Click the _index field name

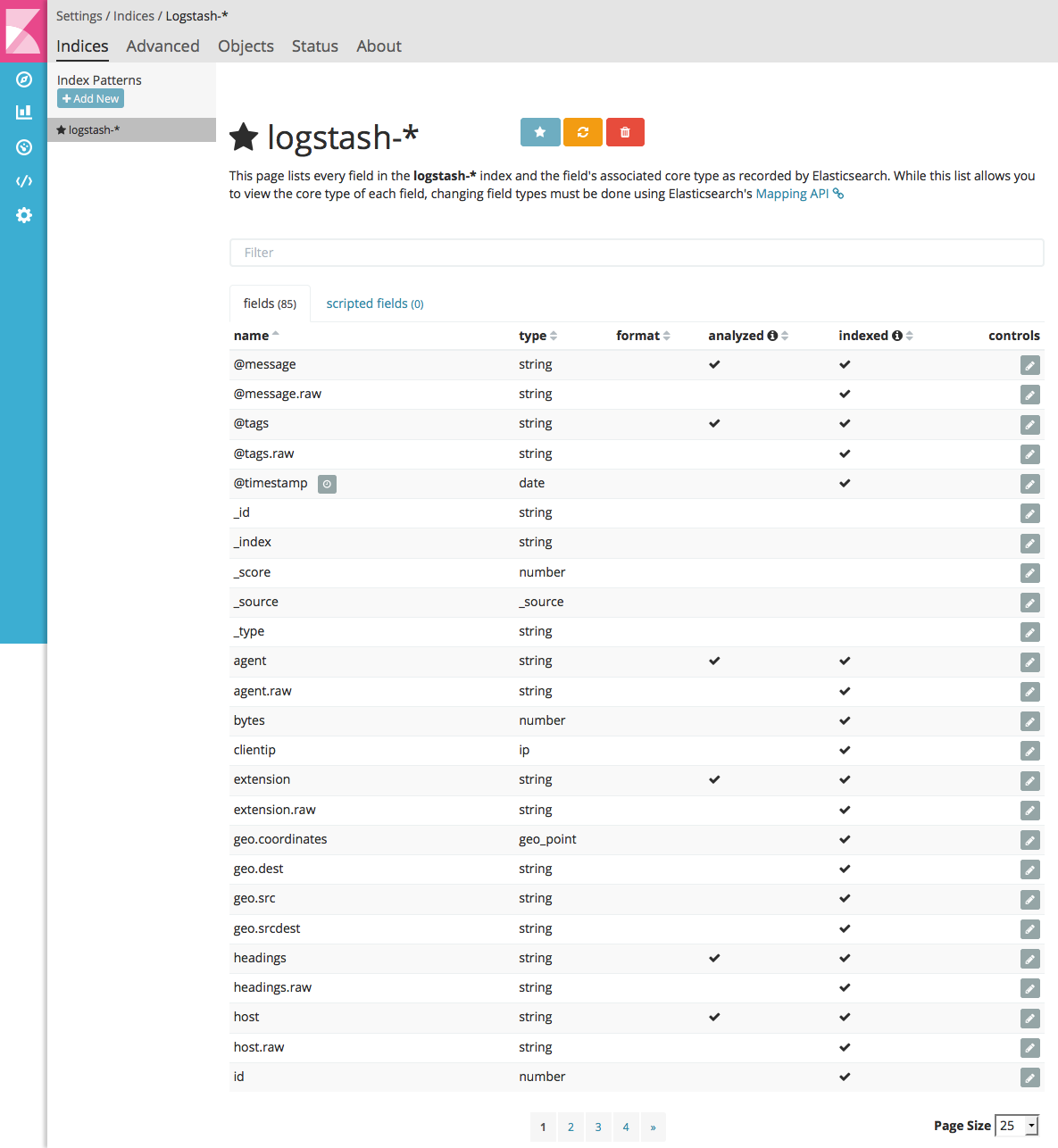pos(252,542)
